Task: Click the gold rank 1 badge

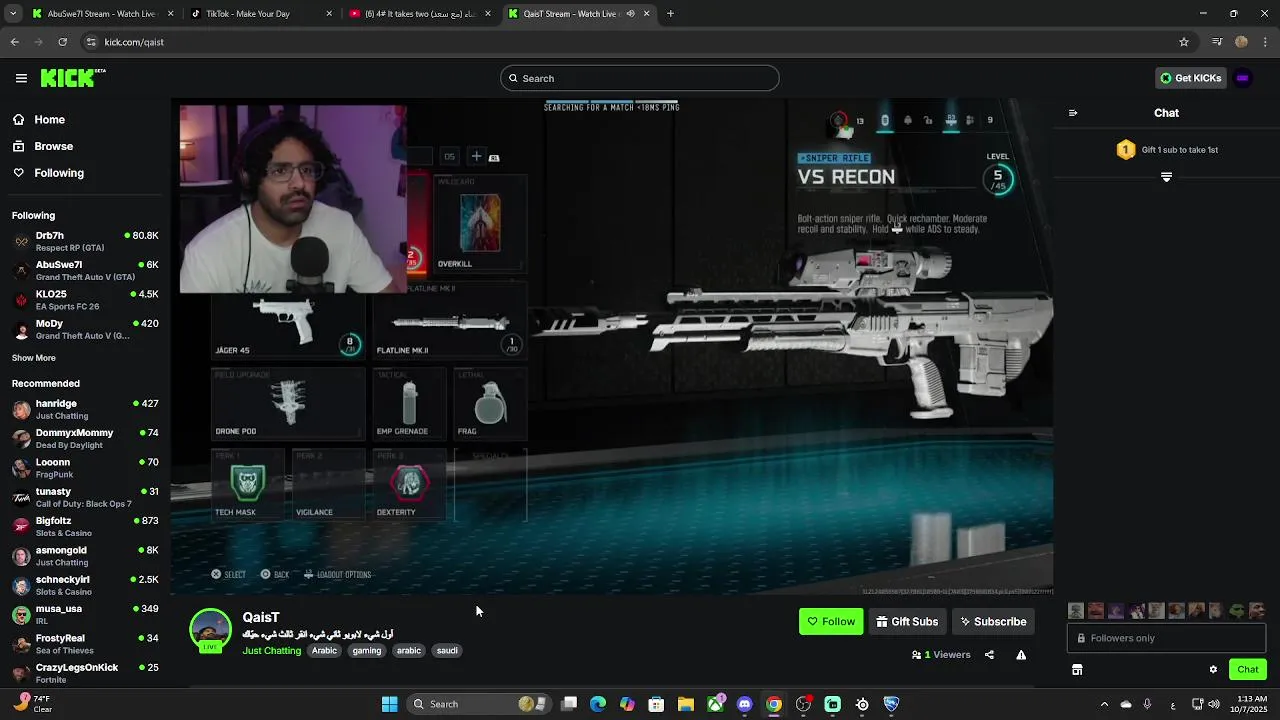Action: 1125,150
